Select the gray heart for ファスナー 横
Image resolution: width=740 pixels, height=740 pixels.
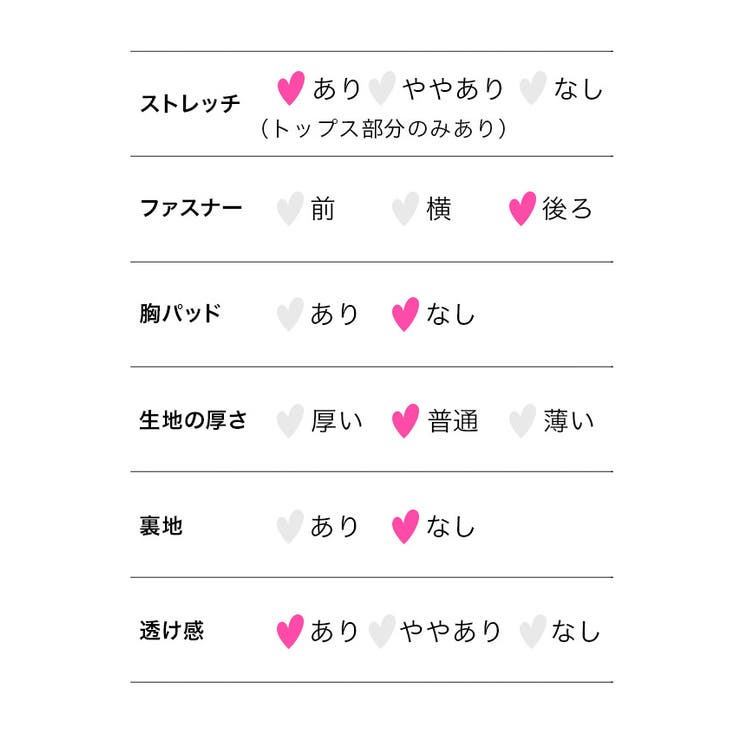pos(405,208)
